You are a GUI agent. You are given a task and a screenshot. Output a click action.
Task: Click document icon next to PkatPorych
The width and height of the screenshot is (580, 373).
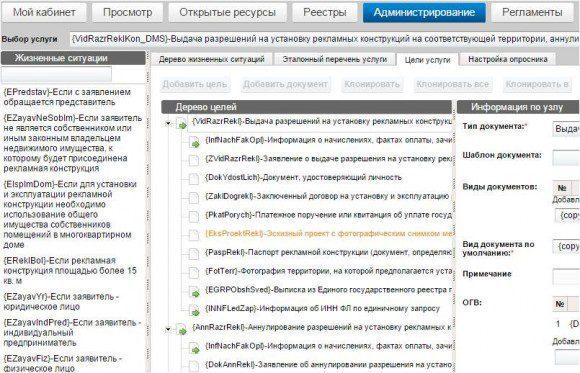[x=194, y=216]
